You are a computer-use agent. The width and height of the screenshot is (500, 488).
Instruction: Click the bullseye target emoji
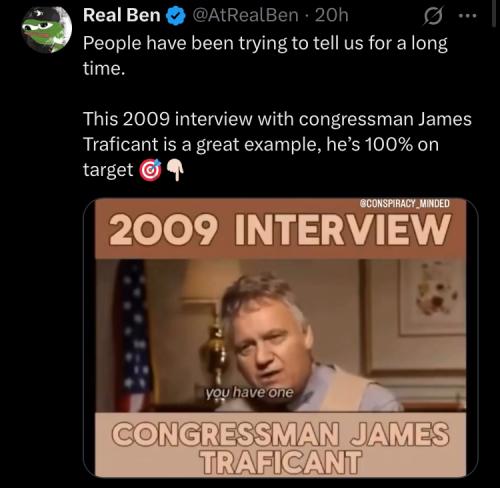(x=150, y=170)
